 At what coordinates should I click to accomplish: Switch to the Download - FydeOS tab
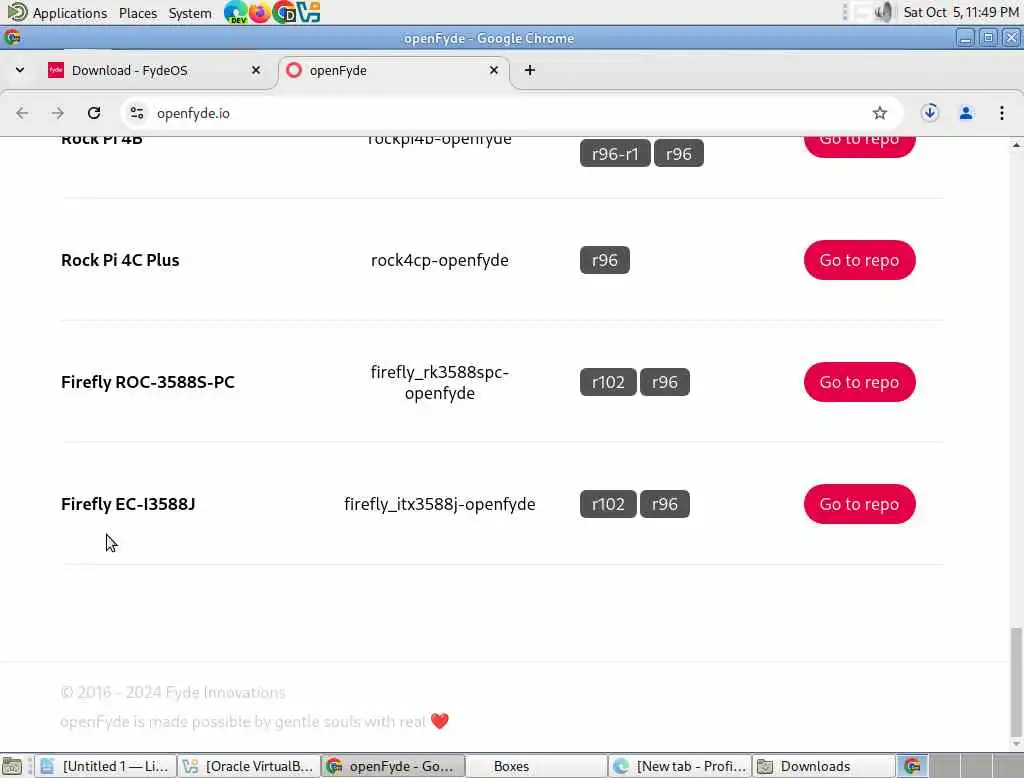pyautogui.click(x=155, y=70)
